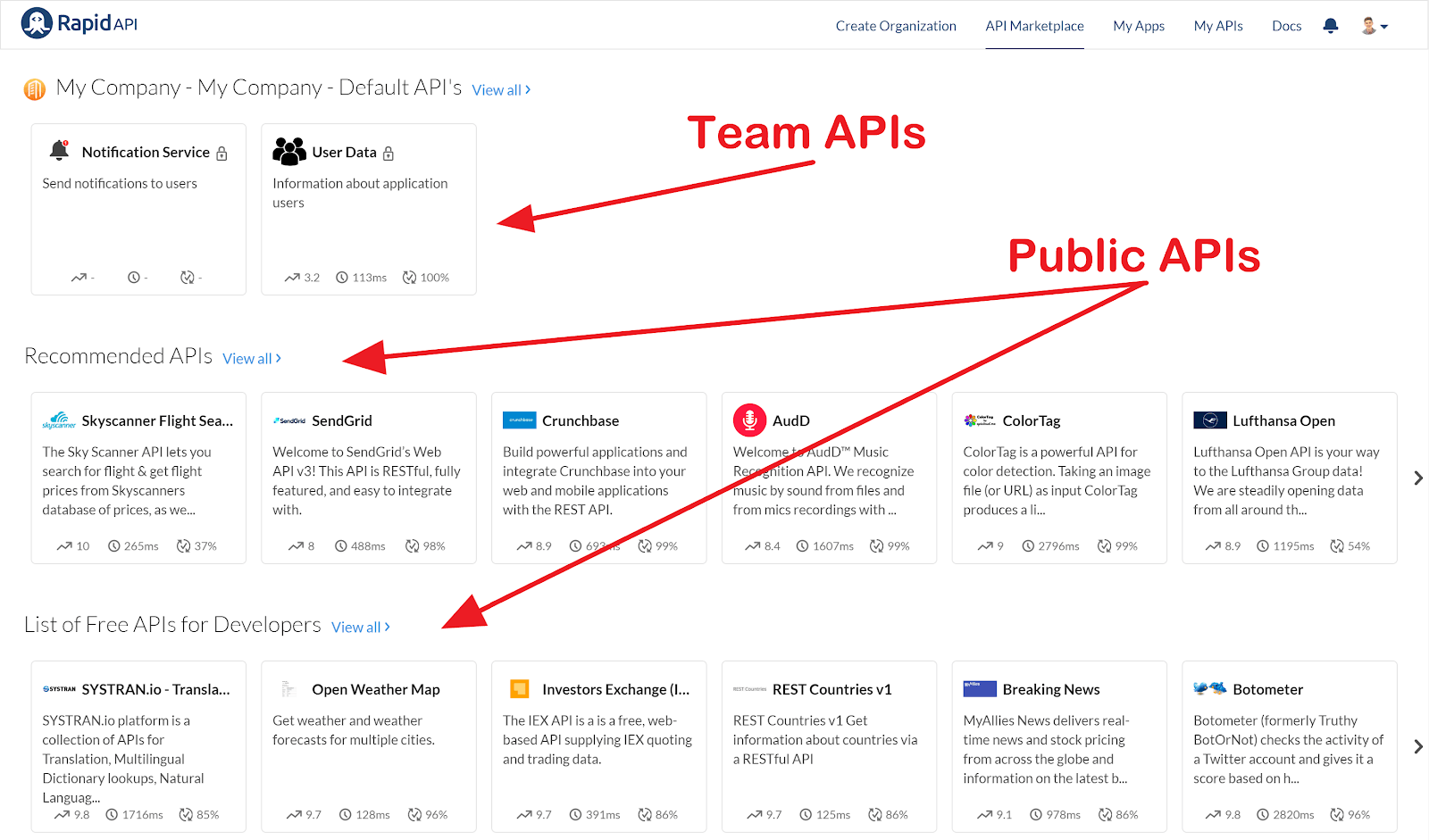Open the User Data card title
Image resolution: width=1429 pixels, height=840 pixels.
[344, 153]
